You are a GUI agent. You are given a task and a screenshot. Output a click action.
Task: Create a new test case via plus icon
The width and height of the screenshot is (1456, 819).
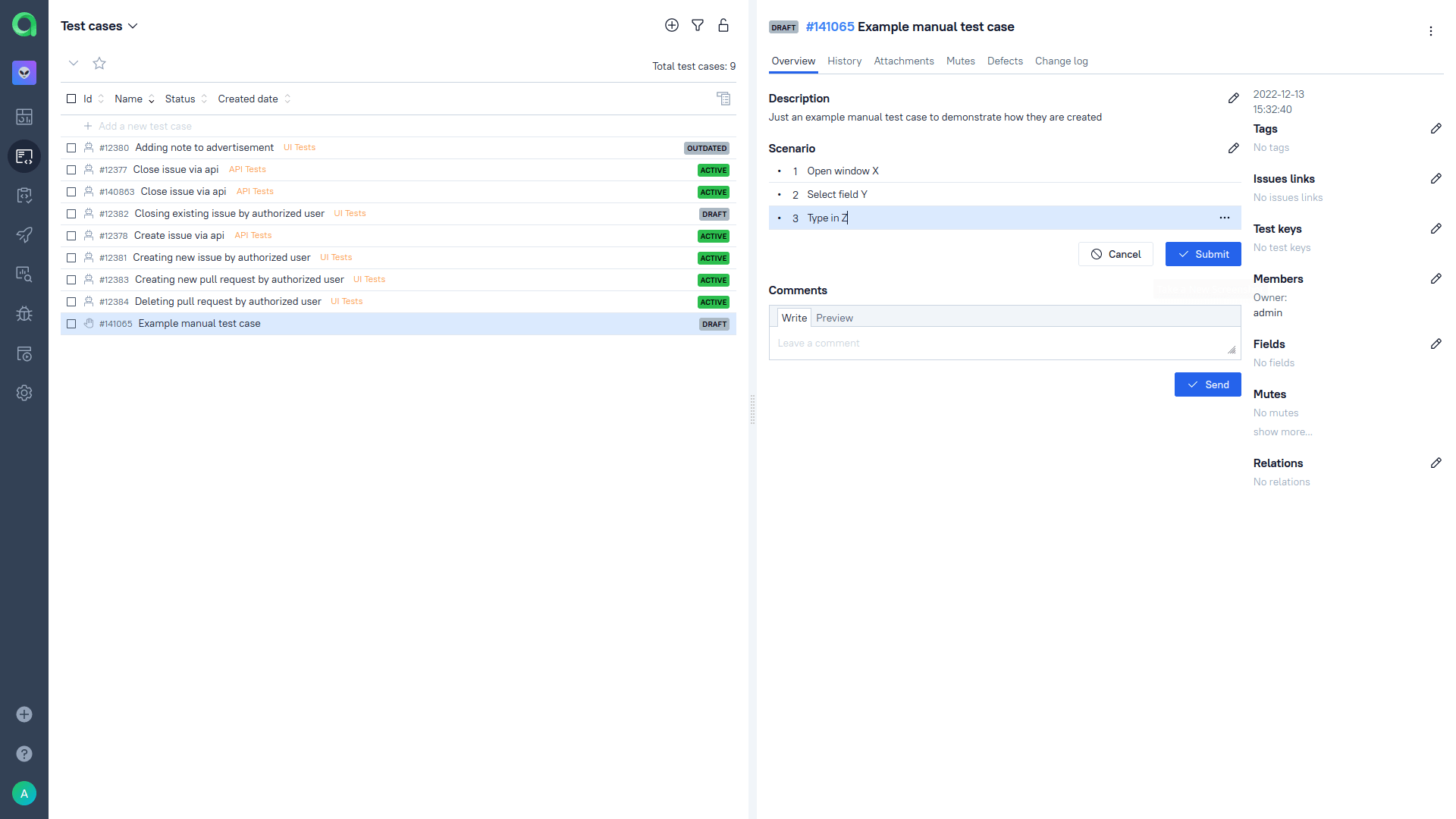[671, 25]
